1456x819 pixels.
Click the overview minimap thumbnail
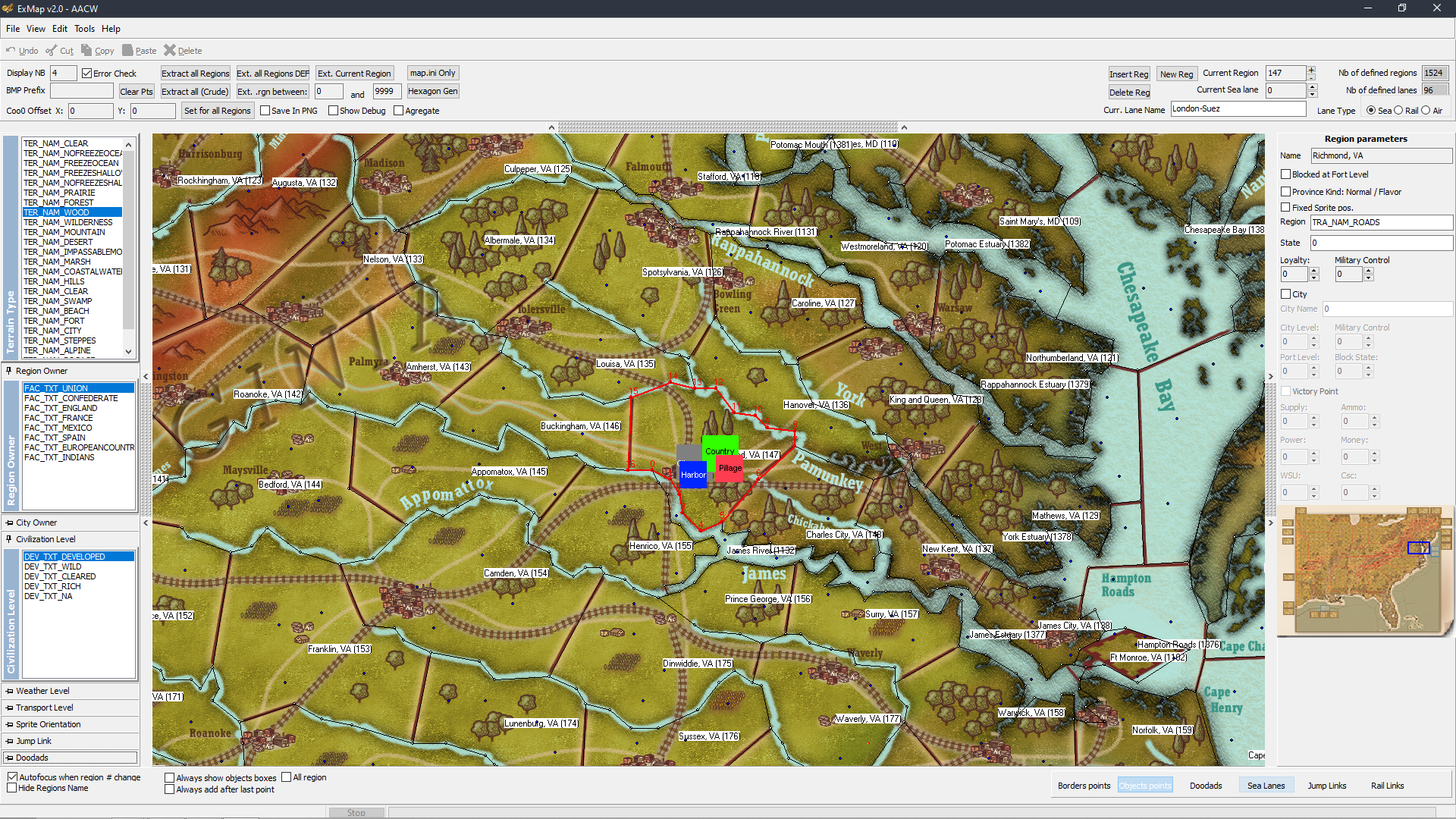[1365, 572]
